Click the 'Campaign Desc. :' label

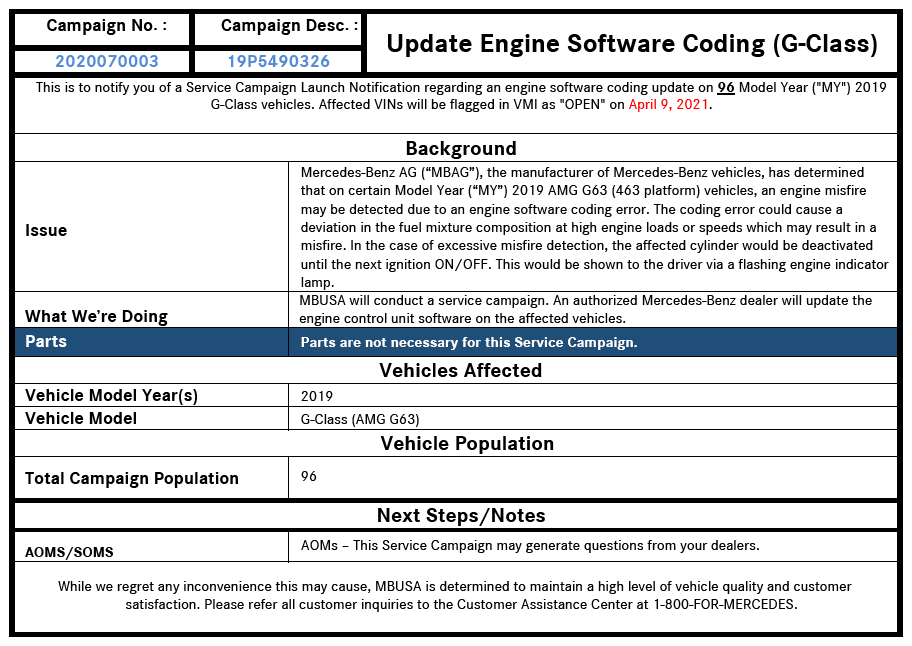[x=289, y=26]
